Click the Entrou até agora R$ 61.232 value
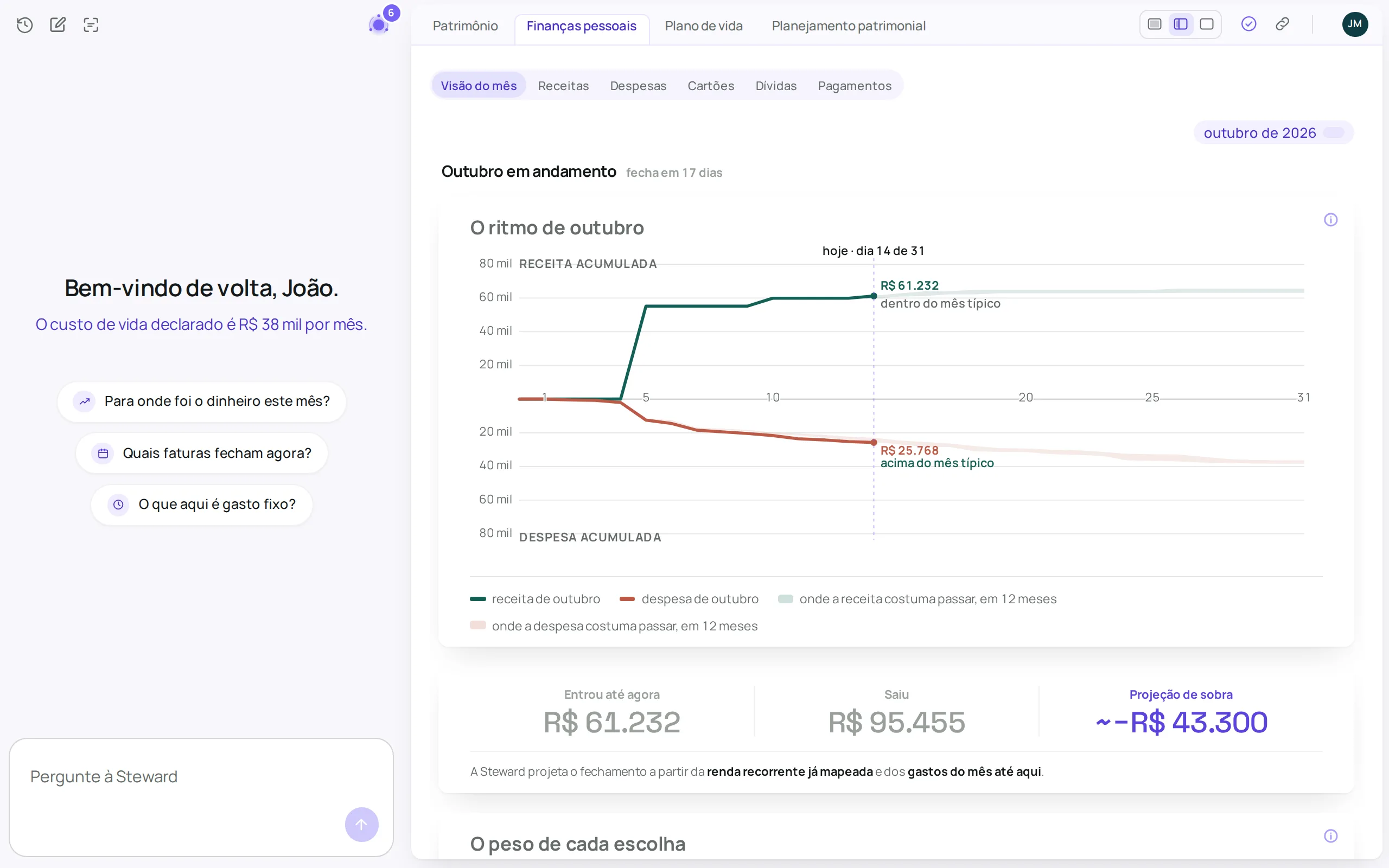The width and height of the screenshot is (1389, 868). [x=612, y=722]
